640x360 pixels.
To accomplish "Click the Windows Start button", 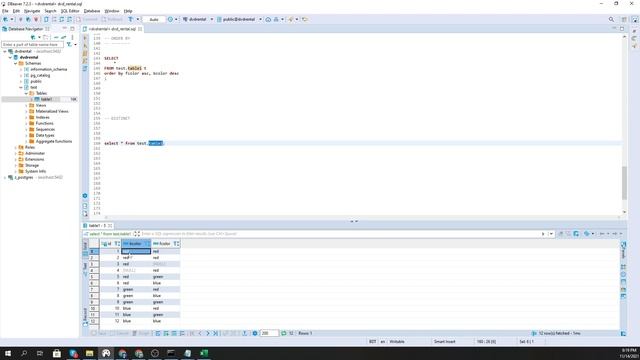I will click(8, 353).
